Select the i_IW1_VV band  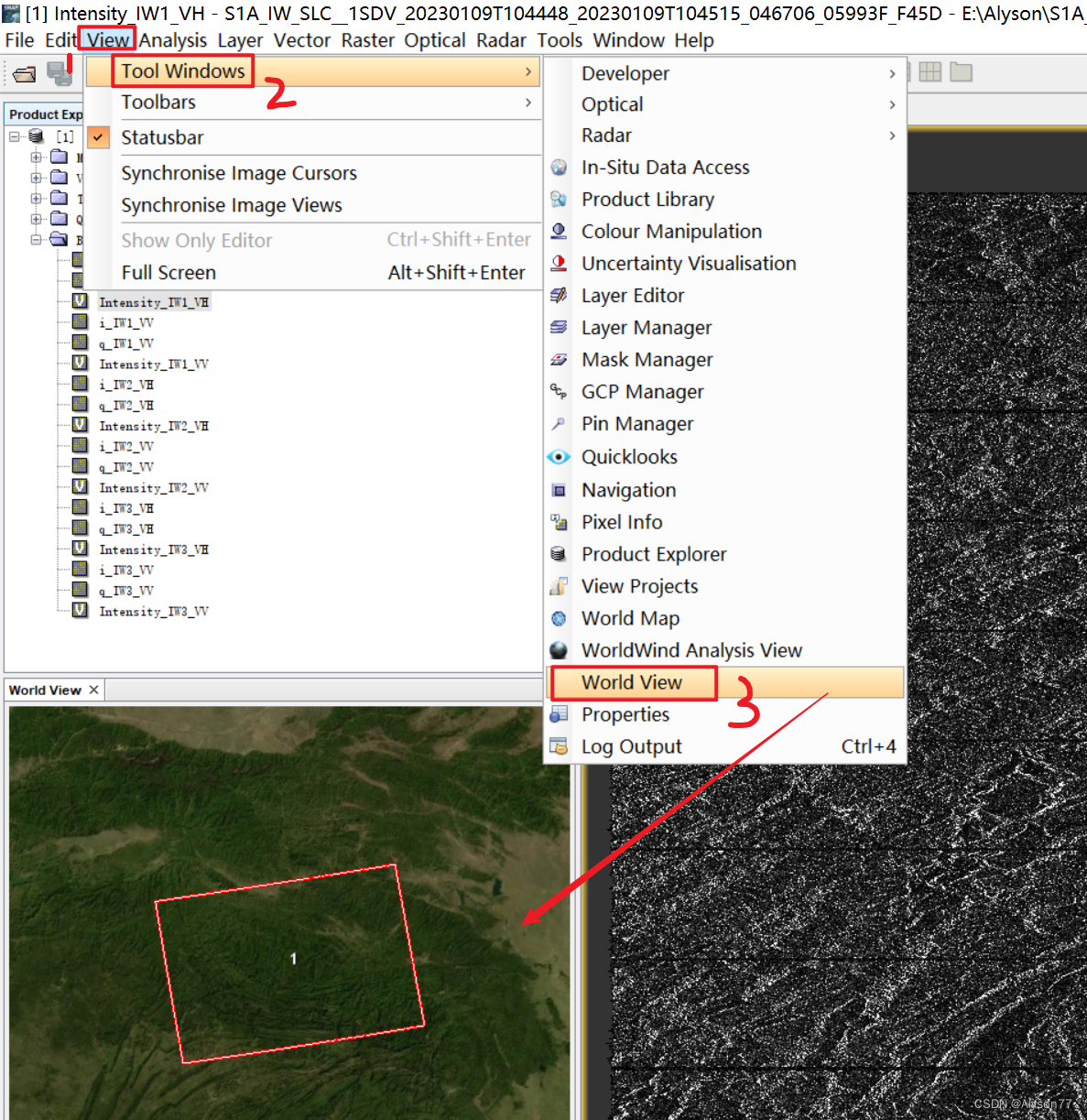point(126,323)
